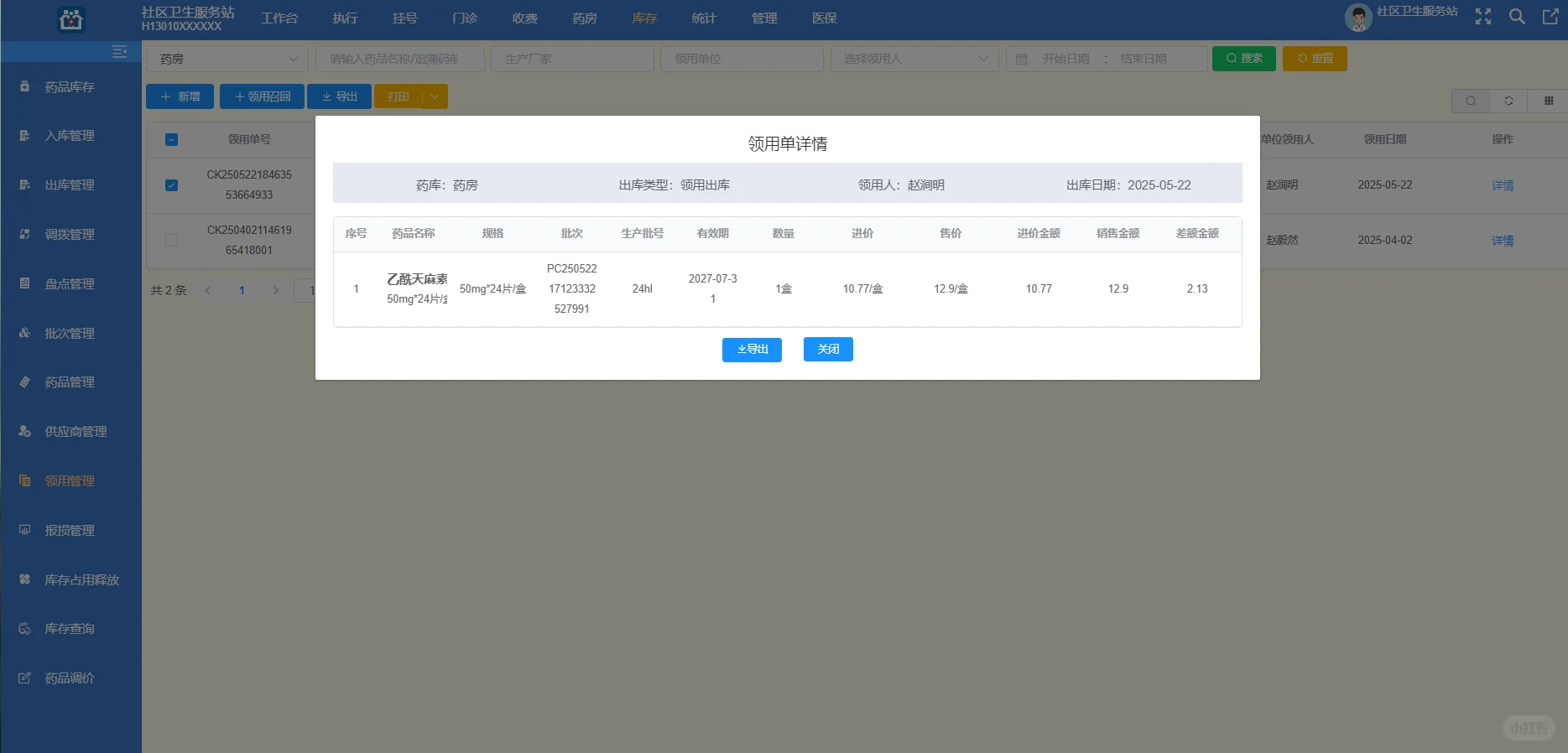This screenshot has height=753, width=1568.
Task: Open 盘点管理 in the sidebar
Action: point(70,283)
